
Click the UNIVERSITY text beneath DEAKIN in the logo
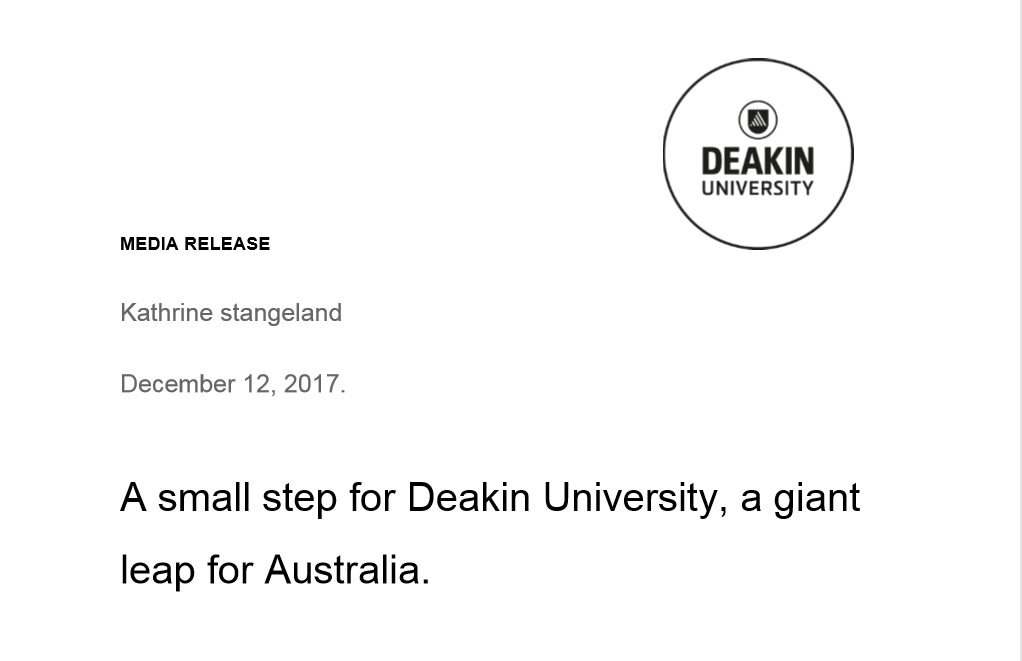coord(758,188)
